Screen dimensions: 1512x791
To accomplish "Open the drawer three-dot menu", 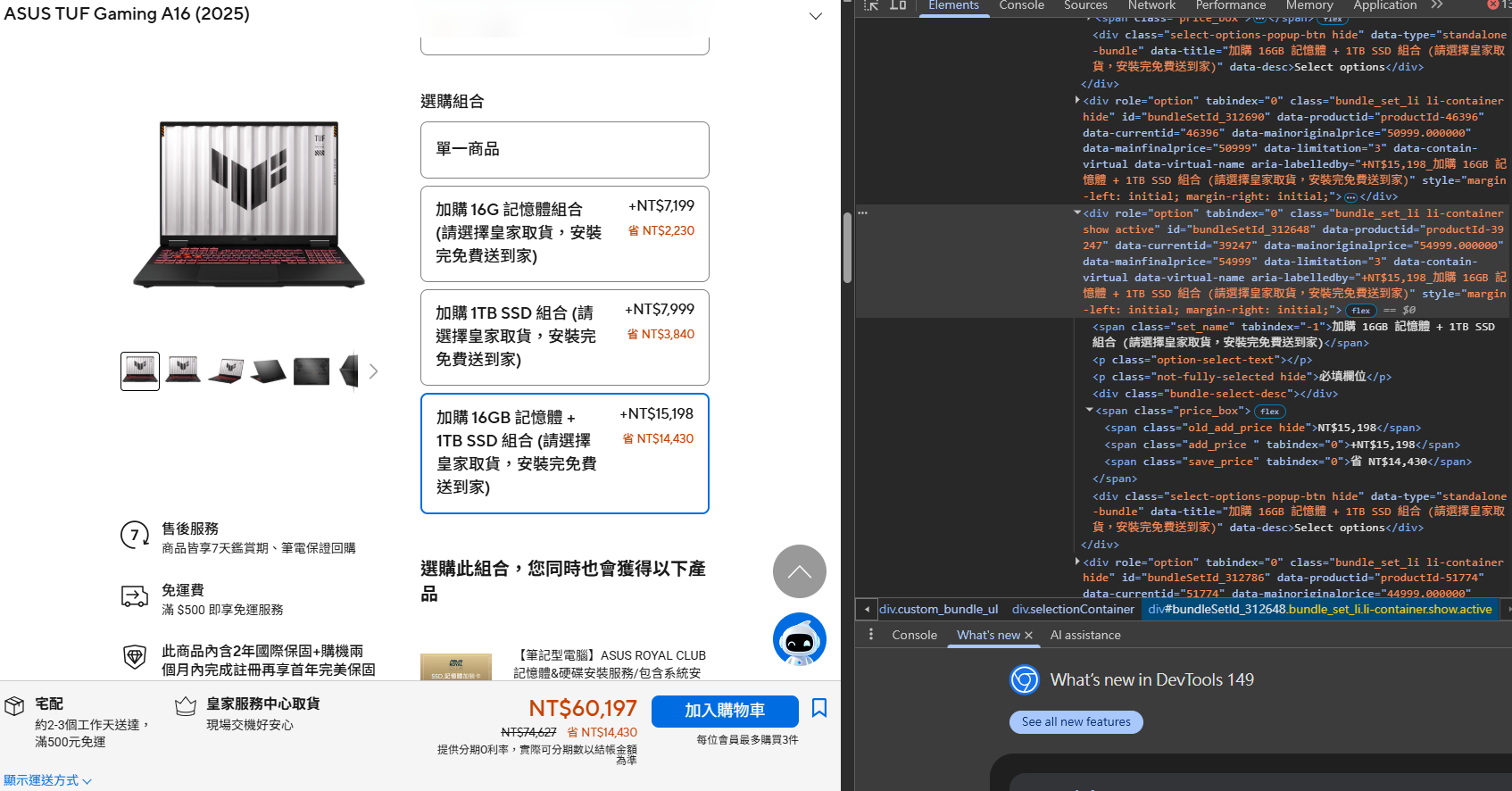I will point(871,635).
